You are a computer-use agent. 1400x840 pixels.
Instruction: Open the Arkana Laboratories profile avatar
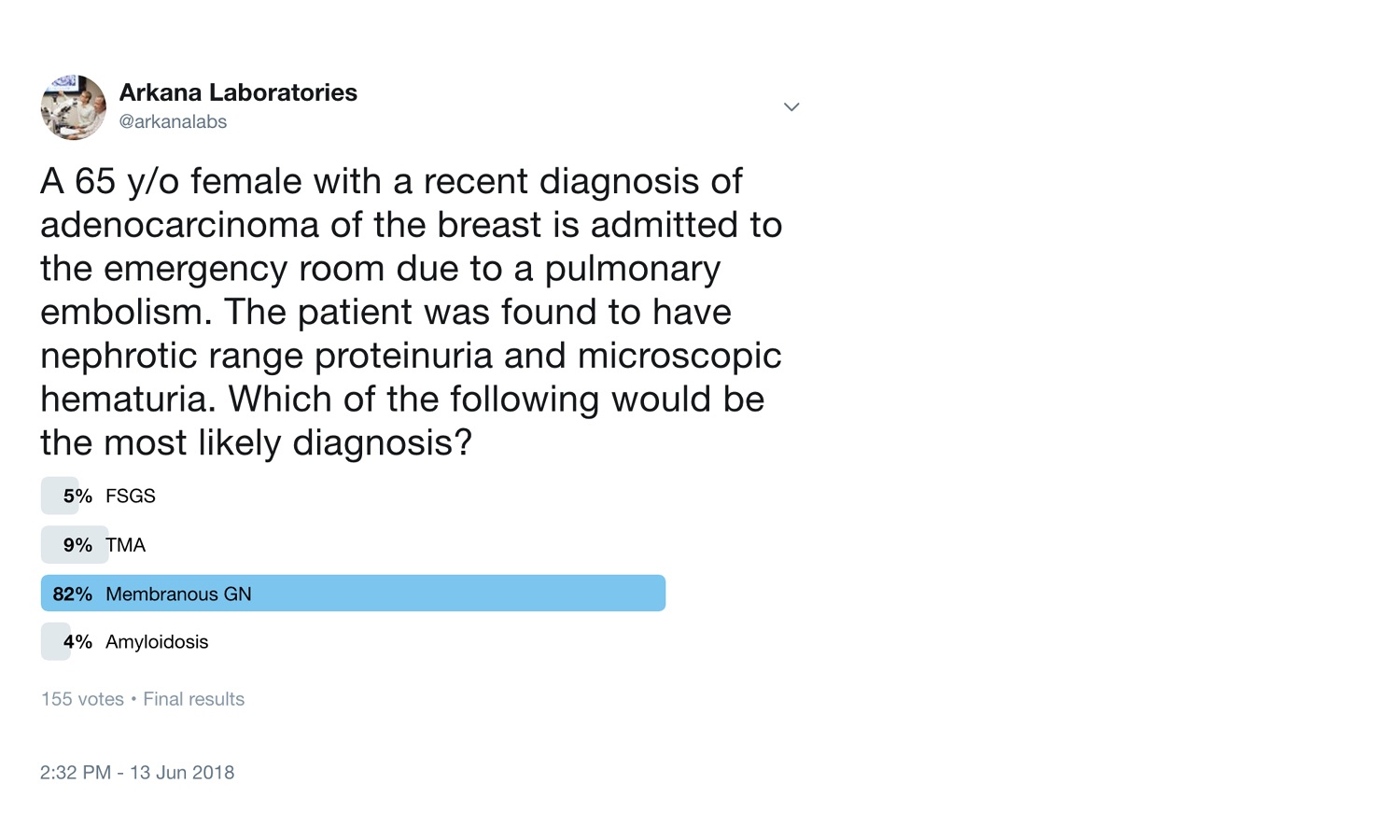point(74,107)
